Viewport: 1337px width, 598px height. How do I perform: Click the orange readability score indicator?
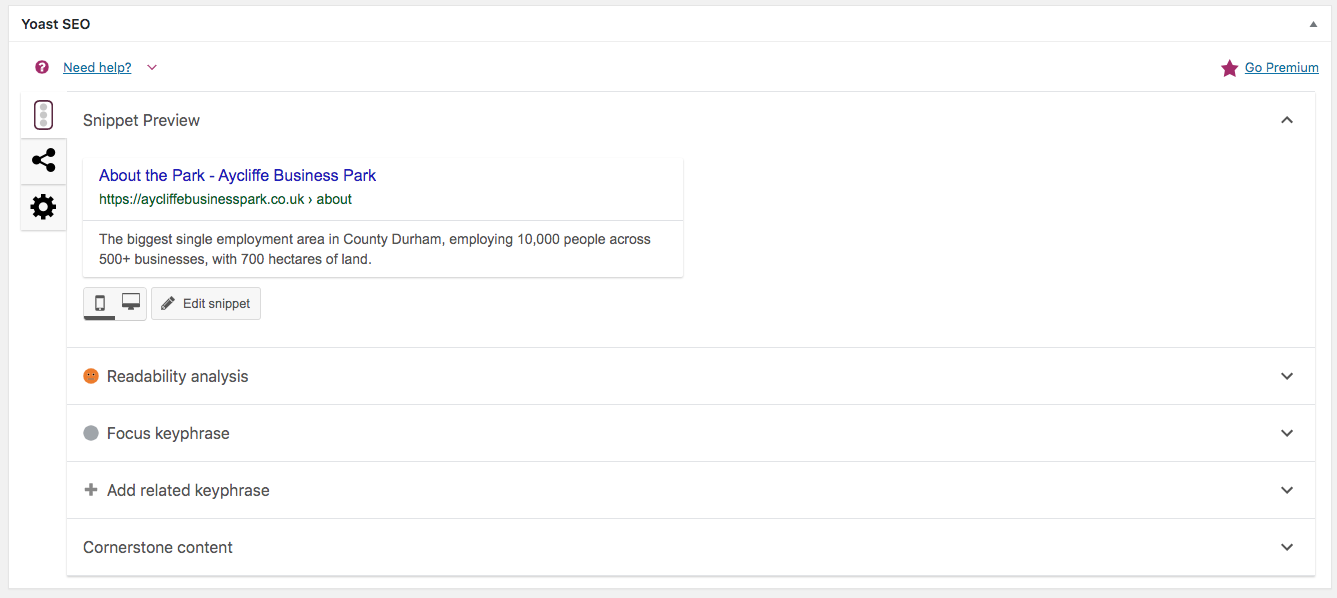91,376
